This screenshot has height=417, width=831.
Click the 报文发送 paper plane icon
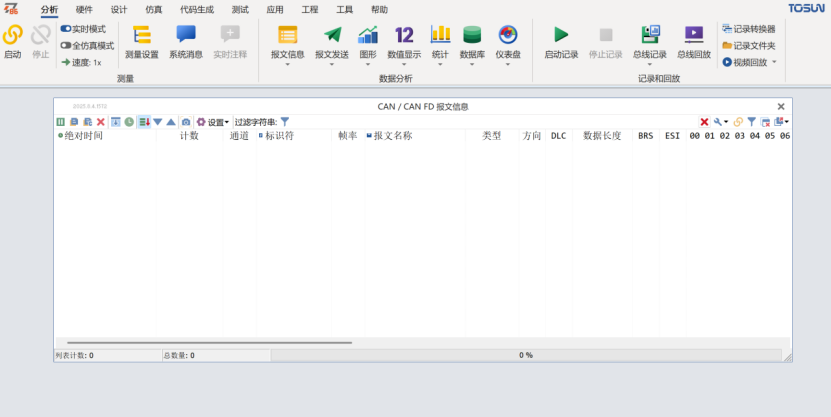tap(332, 35)
